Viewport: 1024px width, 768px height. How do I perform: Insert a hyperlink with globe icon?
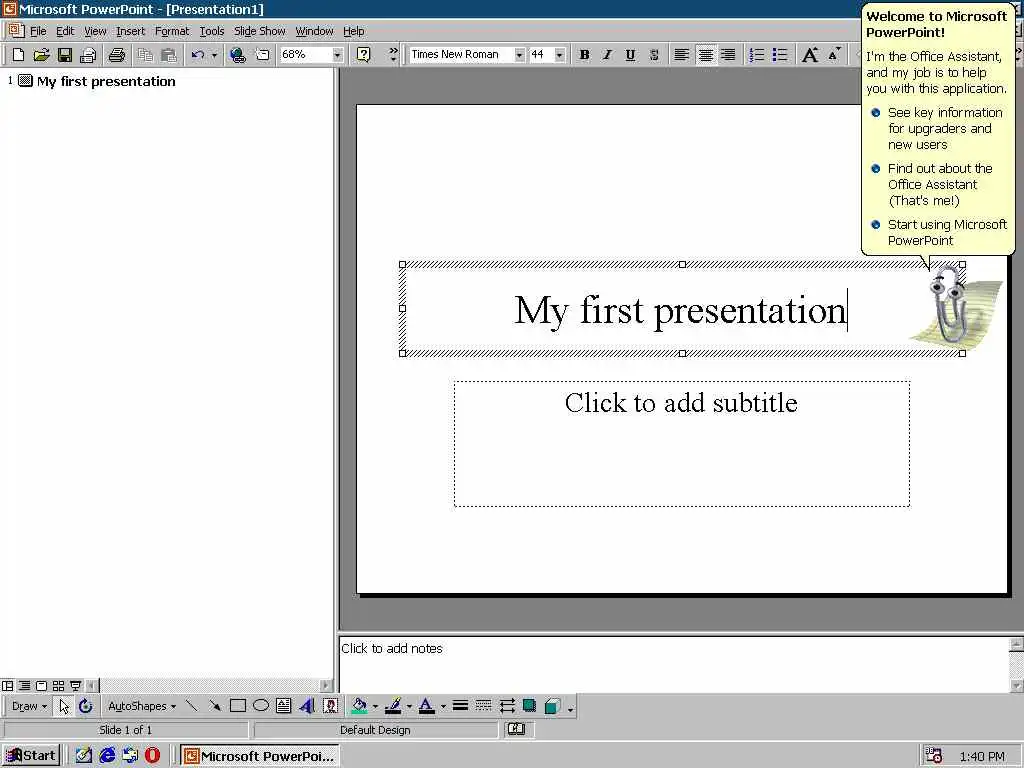point(238,55)
